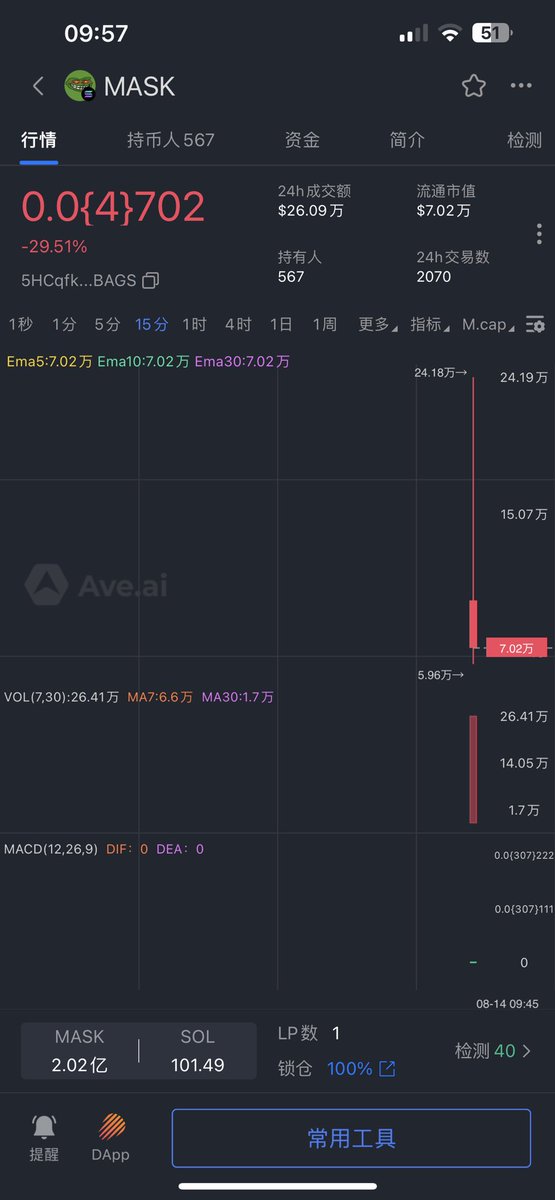Tap the MASK / SOL pool box
The image size is (555, 1200).
[138, 1051]
